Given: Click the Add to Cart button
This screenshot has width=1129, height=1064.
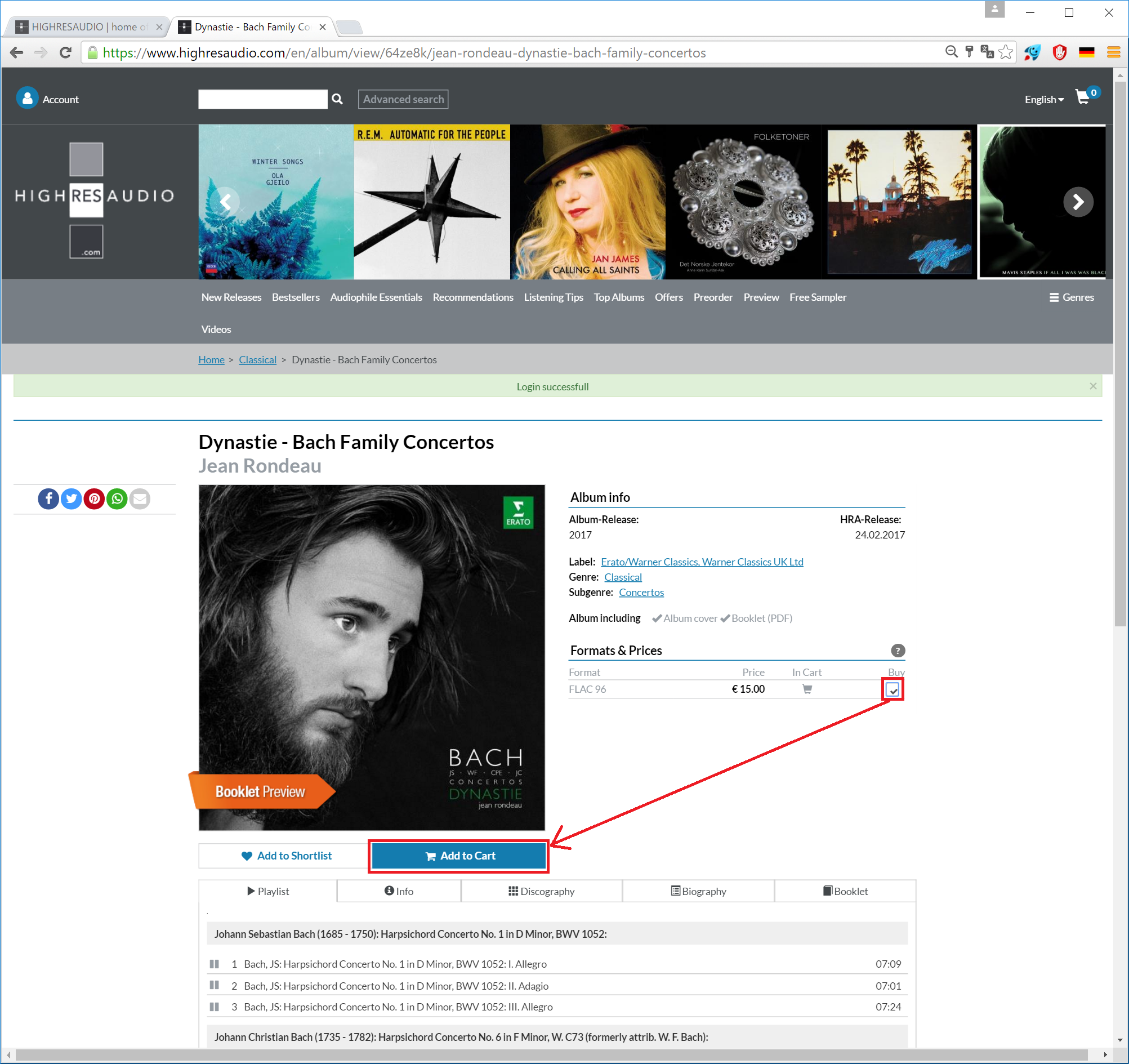Looking at the screenshot, I should point(458,856).
